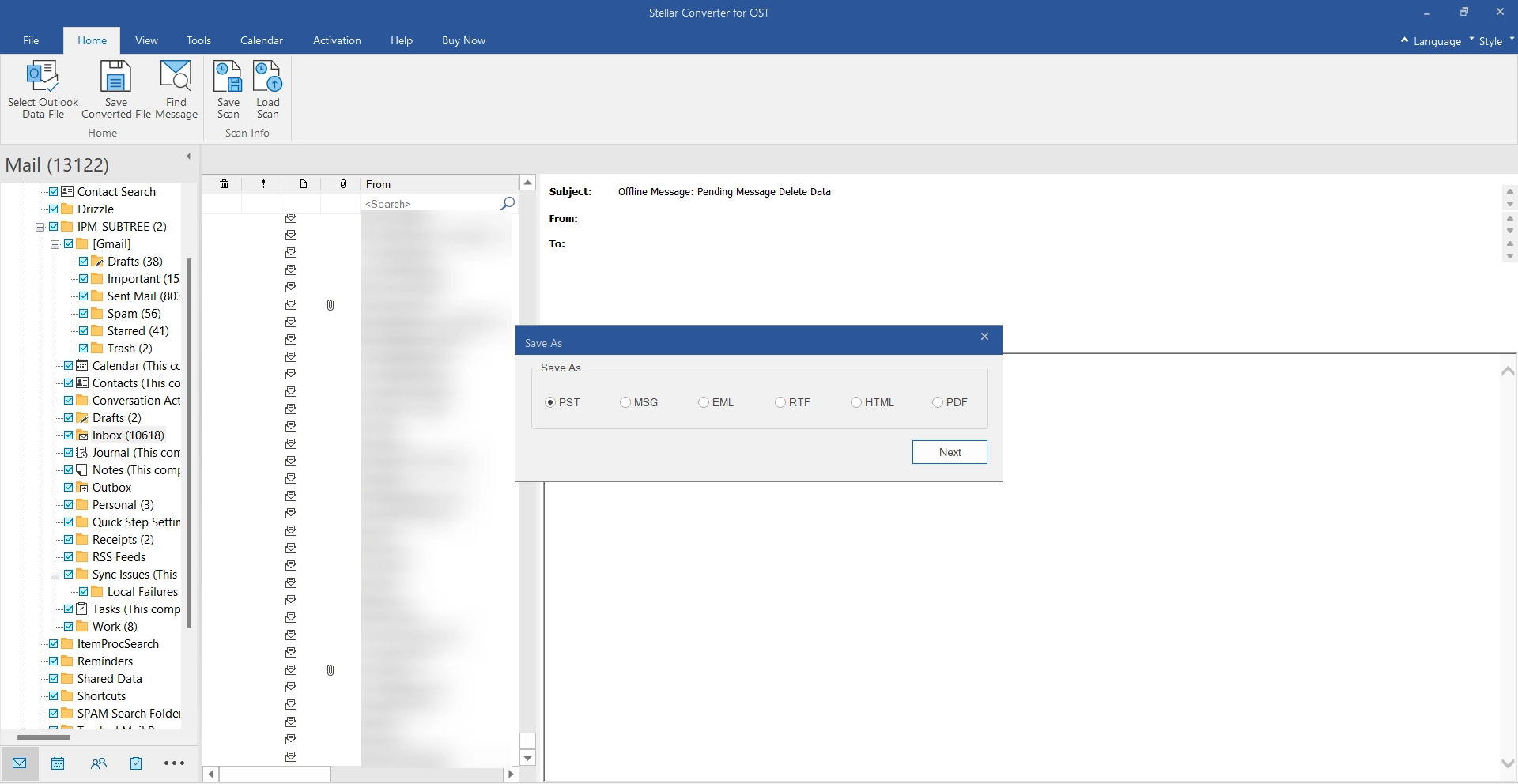
Task: Collapse the IPM_SUBTREE node
Action: [x=40, y=227]
